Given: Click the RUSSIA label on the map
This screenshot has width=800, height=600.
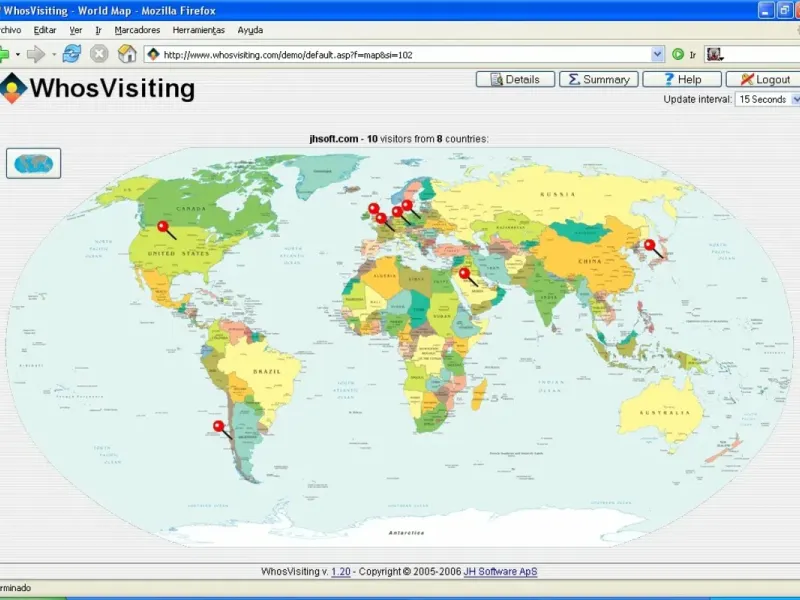Looking at the screenshot, I should click(x=558, y=194).
